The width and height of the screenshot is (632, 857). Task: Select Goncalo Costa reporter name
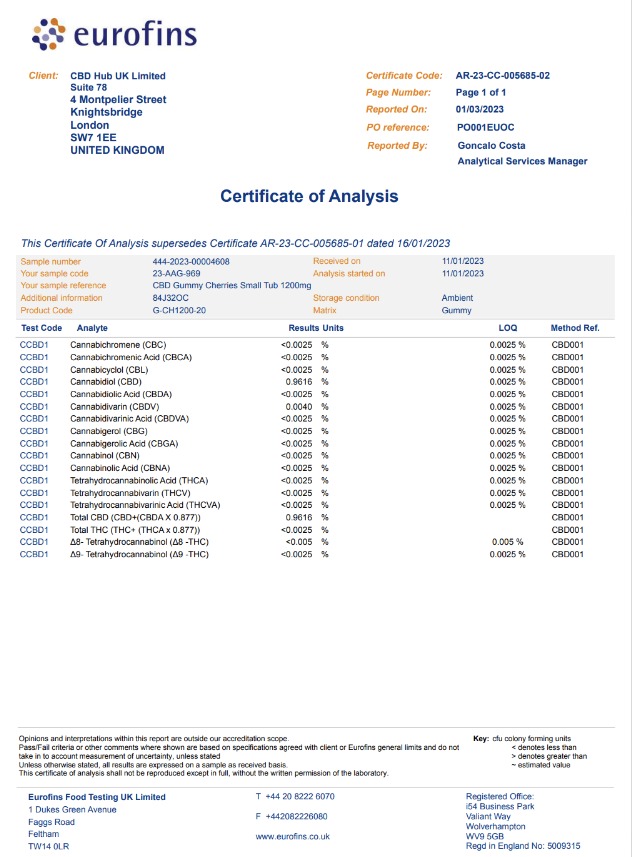click(492, 145)
